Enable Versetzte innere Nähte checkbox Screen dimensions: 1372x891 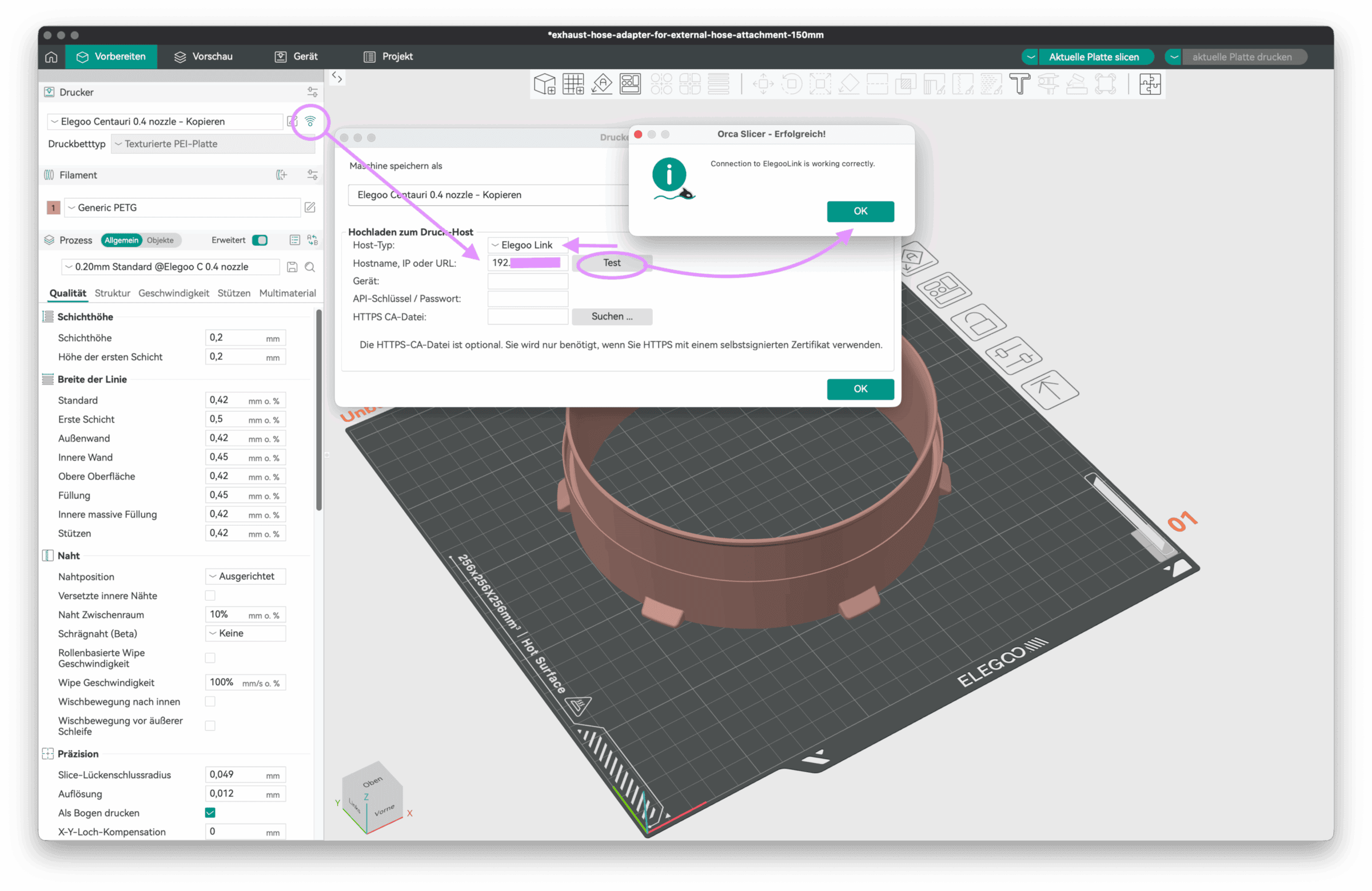pos(210,596)
